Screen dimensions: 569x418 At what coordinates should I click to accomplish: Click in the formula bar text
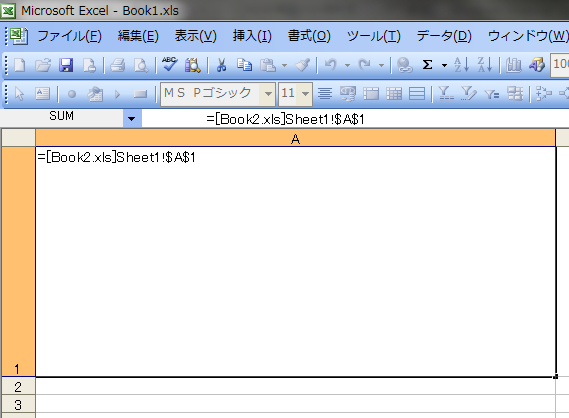[x=285, y=119]
